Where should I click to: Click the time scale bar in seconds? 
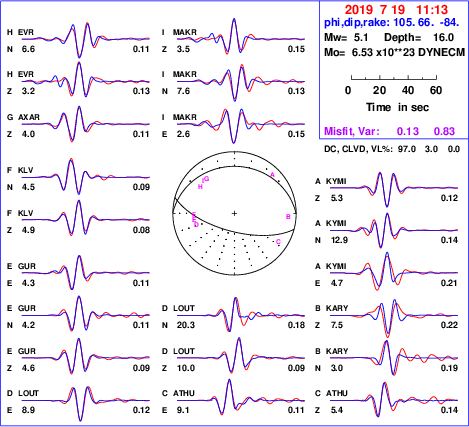point(394,78)
